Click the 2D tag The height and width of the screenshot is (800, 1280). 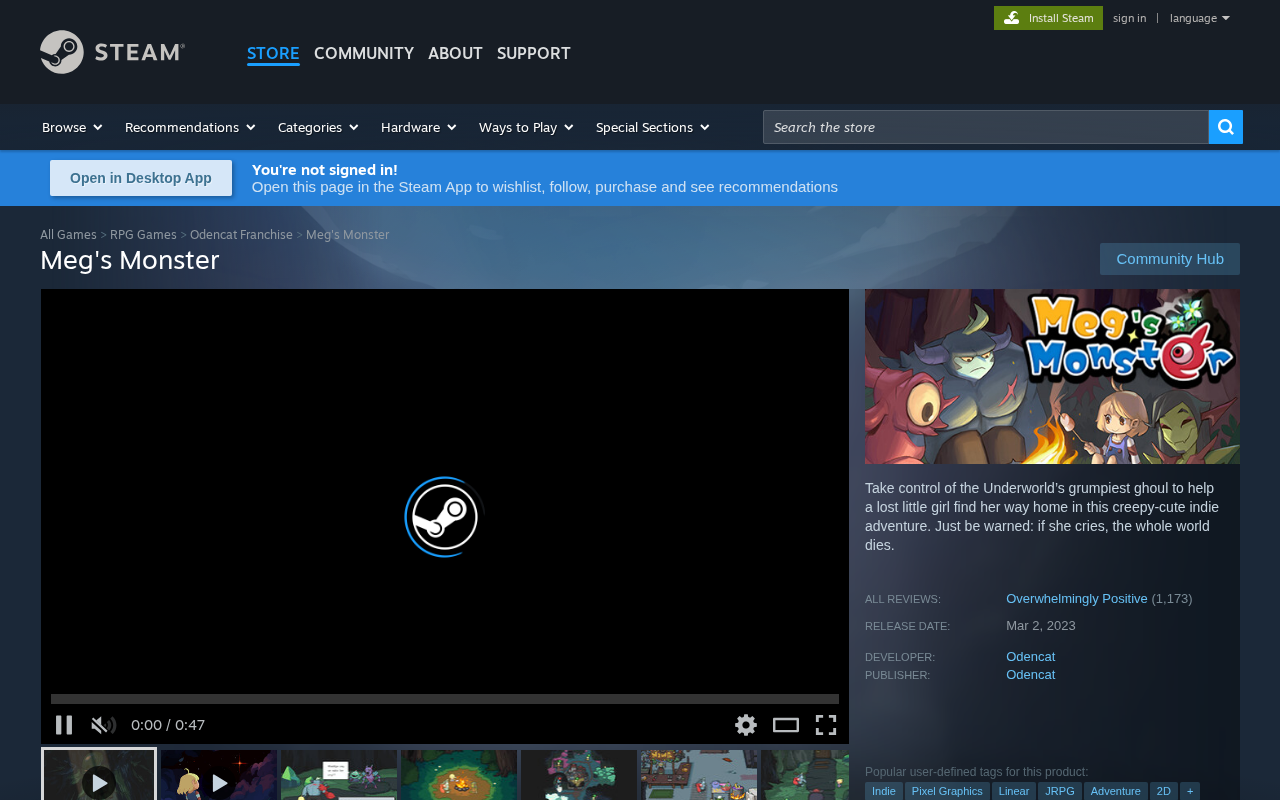(x=1164, y=791)
